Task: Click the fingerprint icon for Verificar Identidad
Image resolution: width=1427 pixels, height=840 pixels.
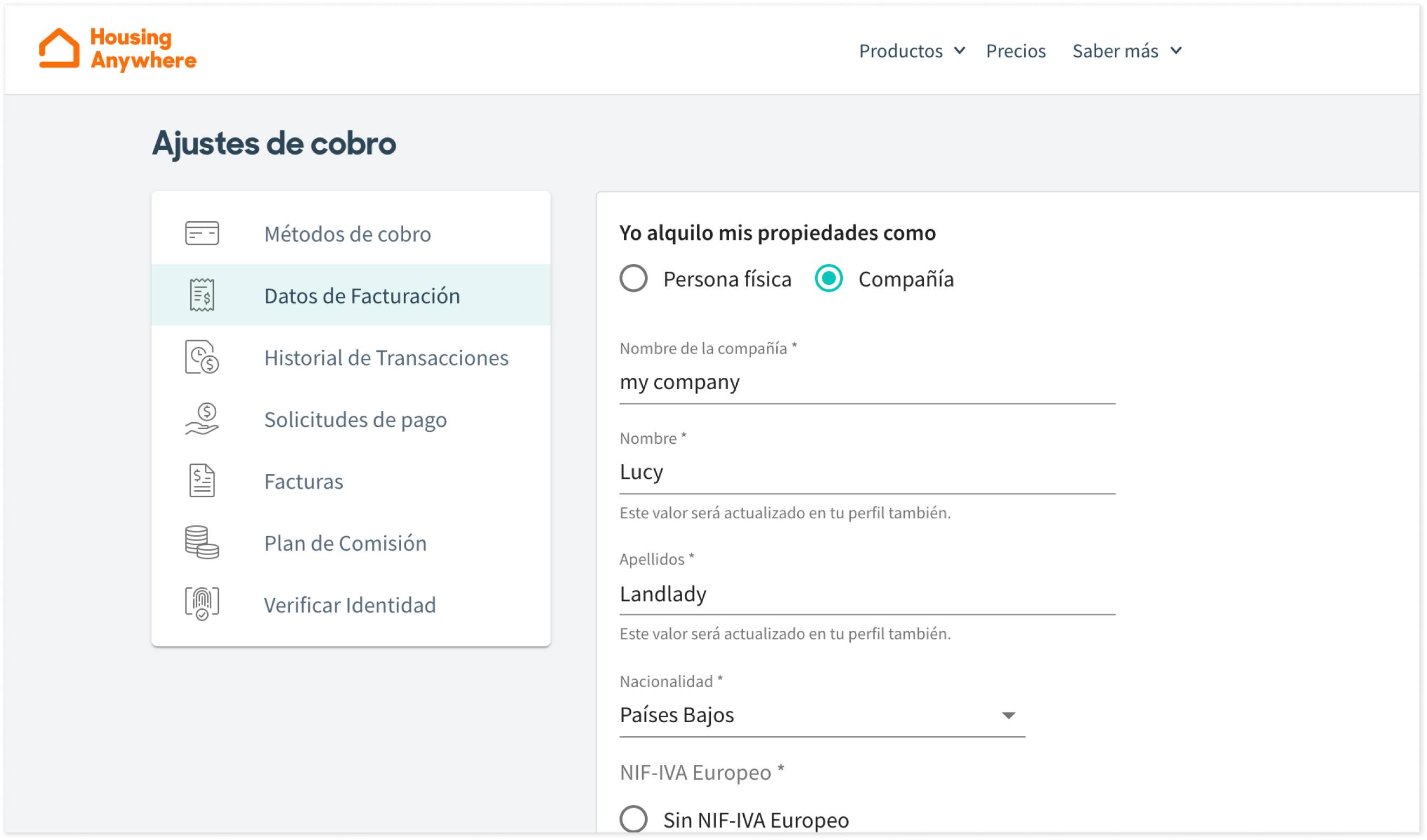Action: click(x=202, y=604)
